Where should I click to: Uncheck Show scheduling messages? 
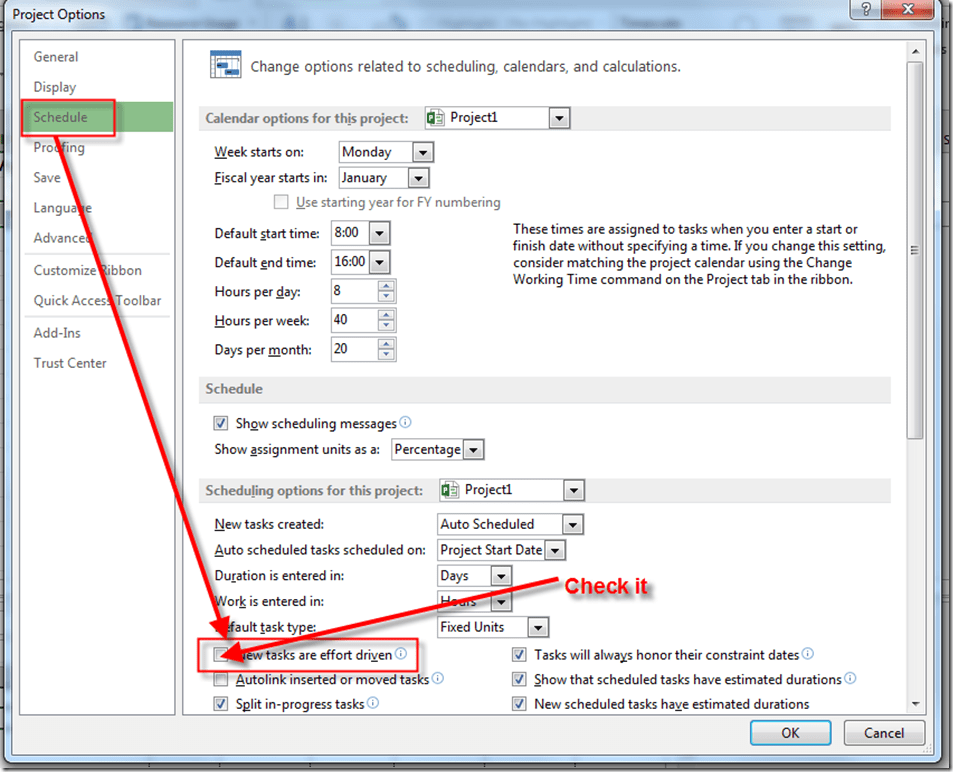(222, 424)
